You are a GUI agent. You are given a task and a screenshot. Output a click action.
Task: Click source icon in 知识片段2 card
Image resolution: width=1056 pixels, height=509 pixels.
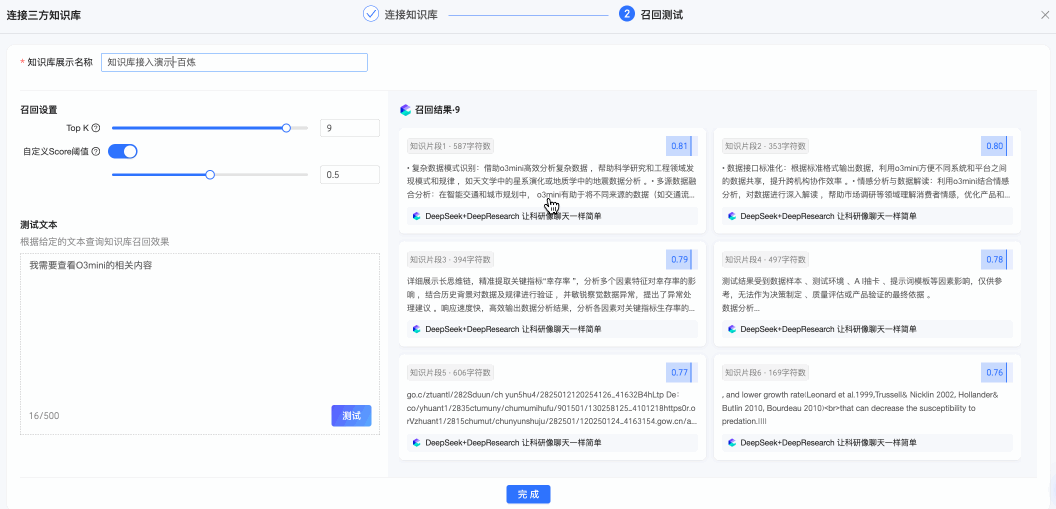pos(731,216)
